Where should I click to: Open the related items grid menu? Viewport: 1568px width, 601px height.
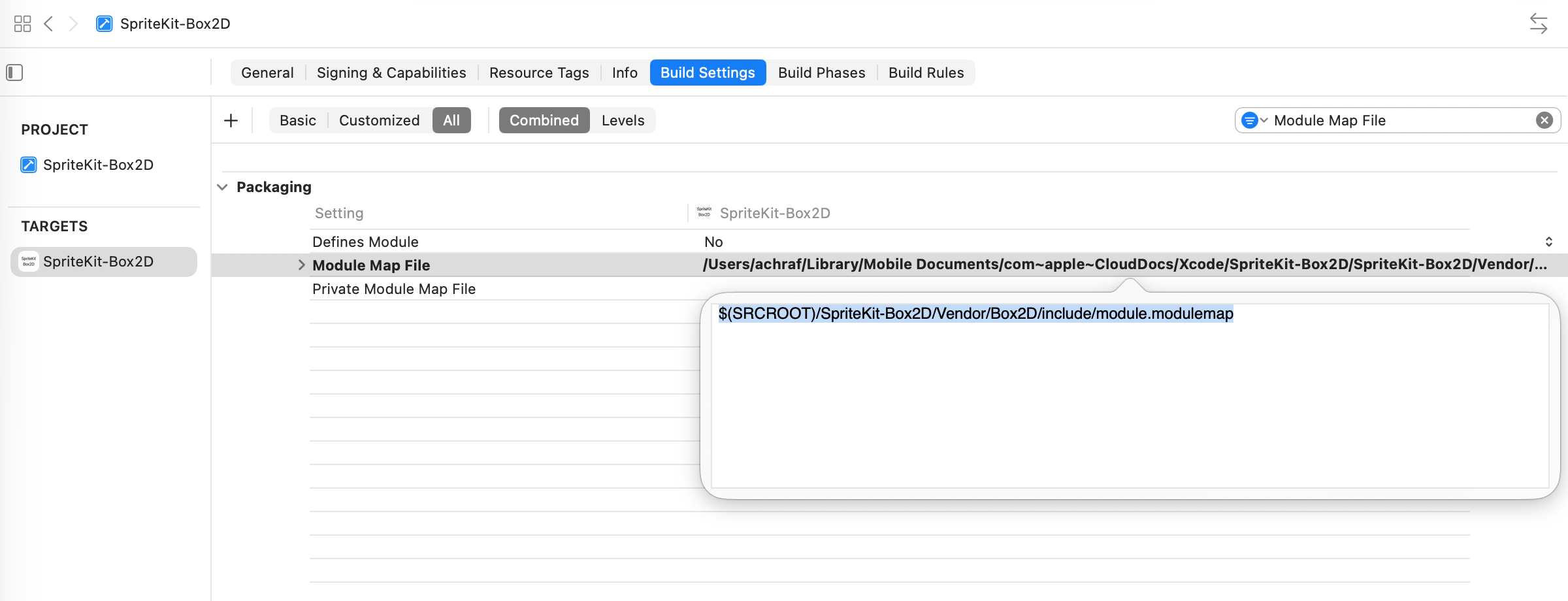22,24
